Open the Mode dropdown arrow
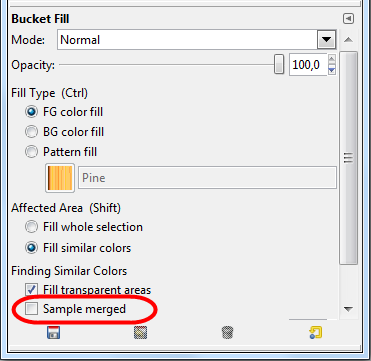The height and width of the screenshot is (361, 371). point(326,40)
